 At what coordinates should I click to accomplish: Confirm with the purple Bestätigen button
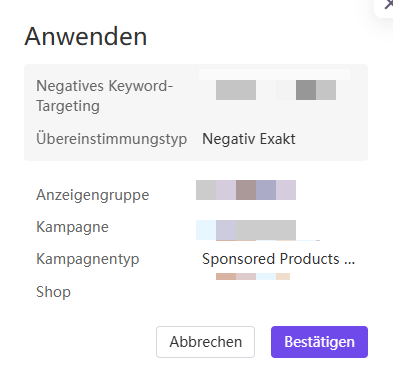(x=319, y=342)
